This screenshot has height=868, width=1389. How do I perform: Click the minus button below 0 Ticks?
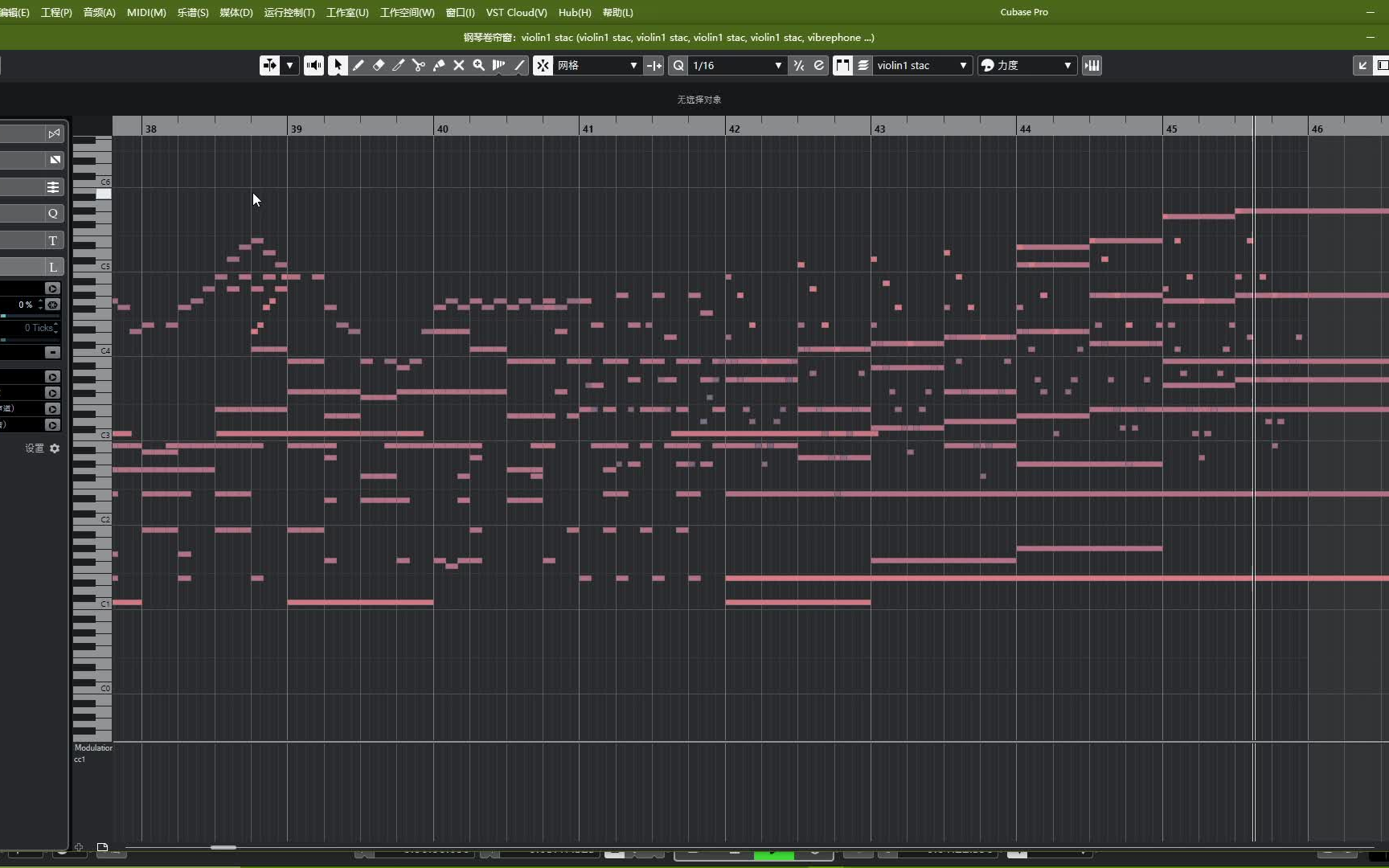tap(52, 352)
